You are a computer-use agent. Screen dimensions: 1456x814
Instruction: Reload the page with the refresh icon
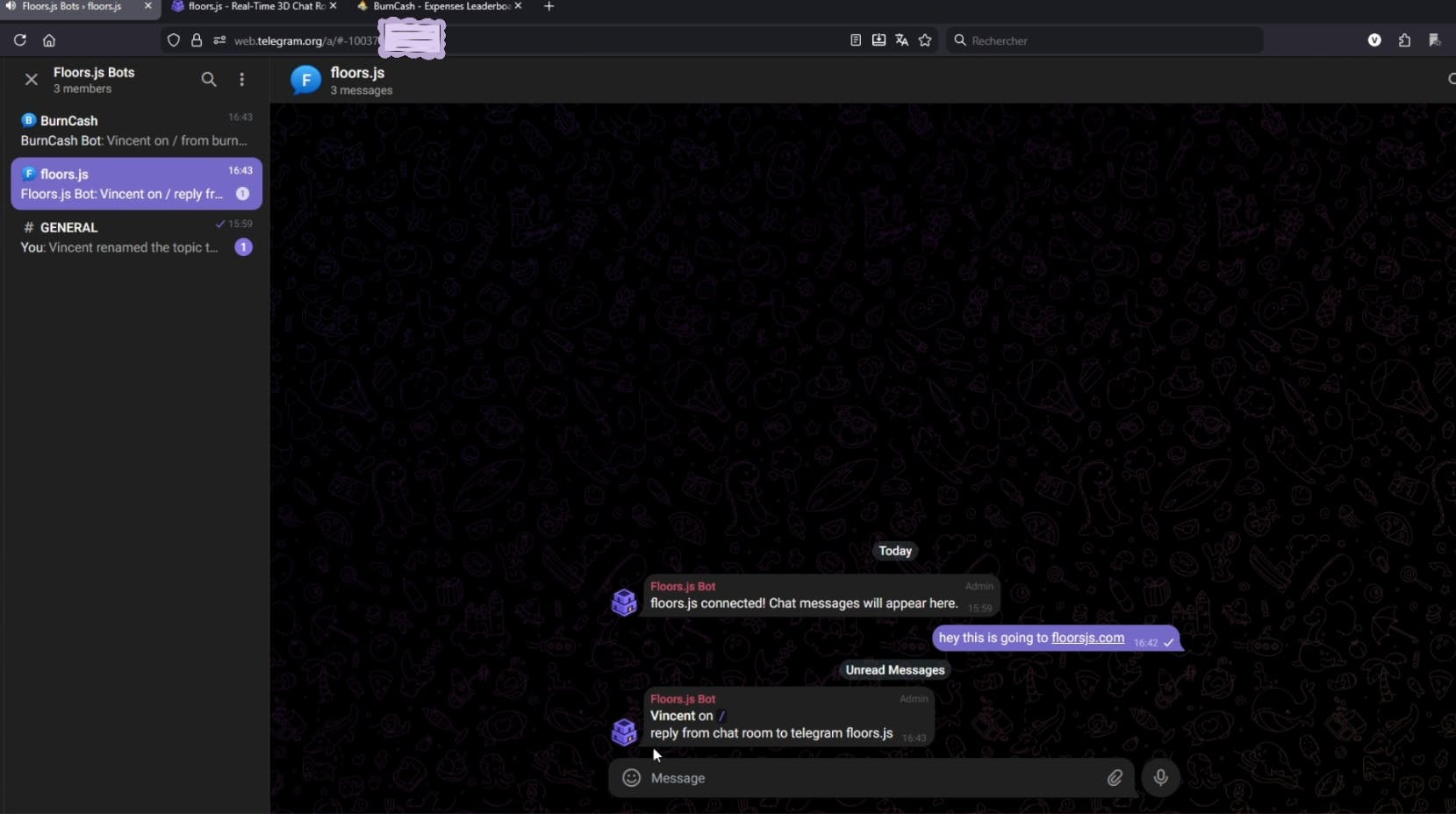click(x=20, y=40)
